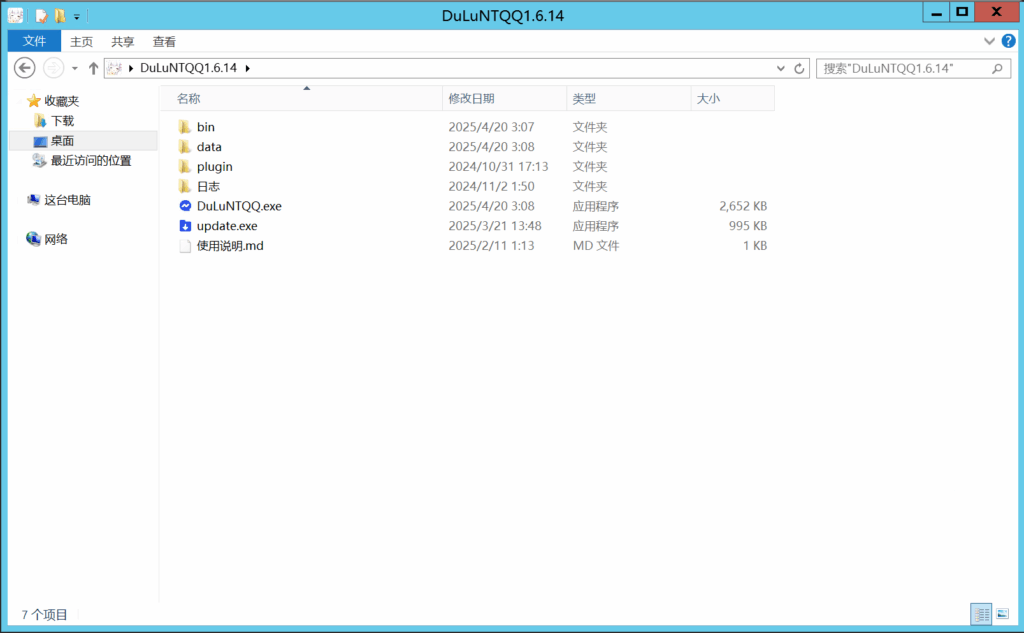Click the folder icon in address bar
This screenshot has width=1024, height=633.
[114, 68]
